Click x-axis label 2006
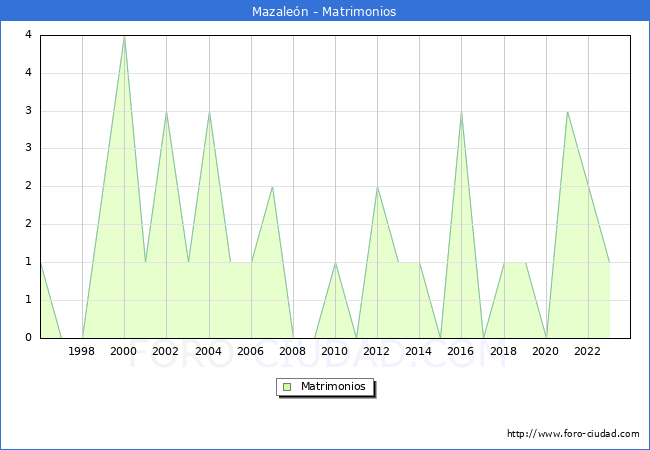 (x=250, y=351)
